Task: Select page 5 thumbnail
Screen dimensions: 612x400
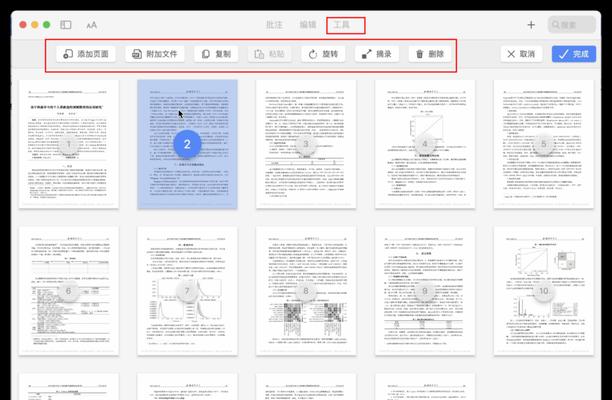Action: tap(544, 144)
